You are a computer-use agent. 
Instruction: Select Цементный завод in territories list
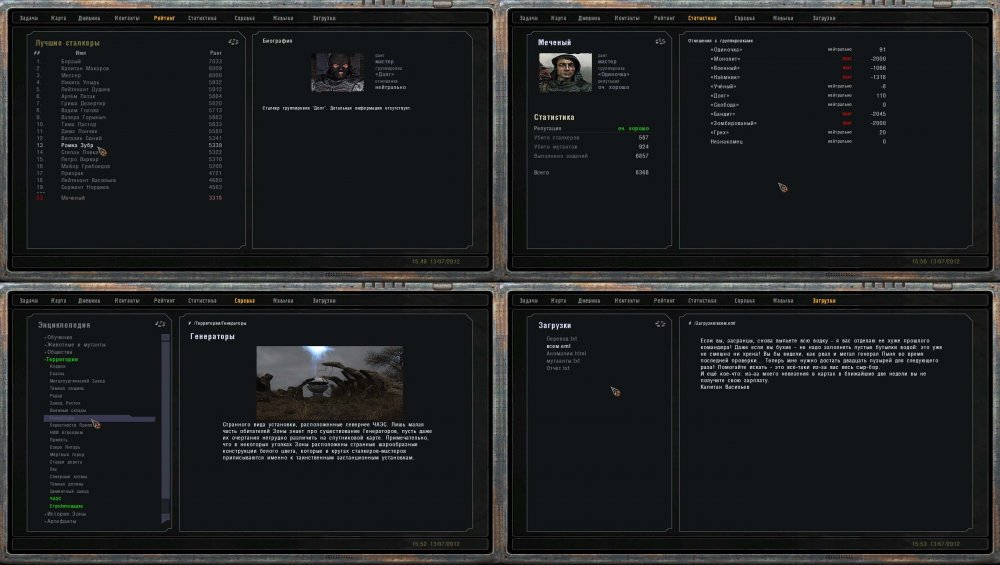point(69,491)
